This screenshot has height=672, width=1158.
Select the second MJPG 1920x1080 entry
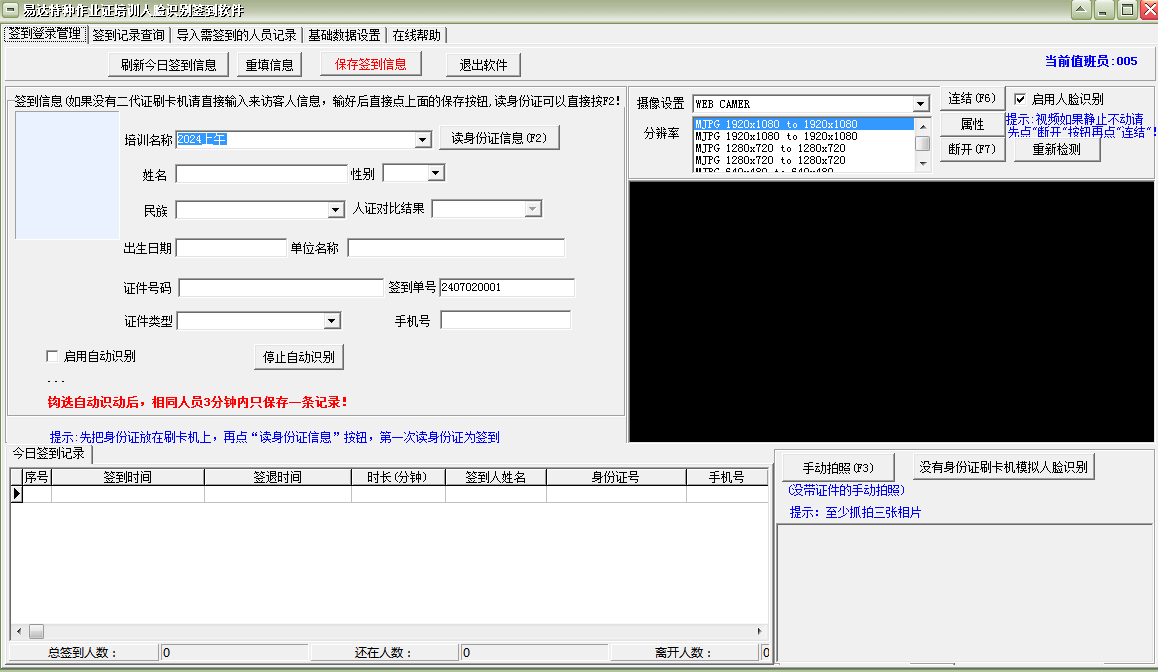coord(804,136)
